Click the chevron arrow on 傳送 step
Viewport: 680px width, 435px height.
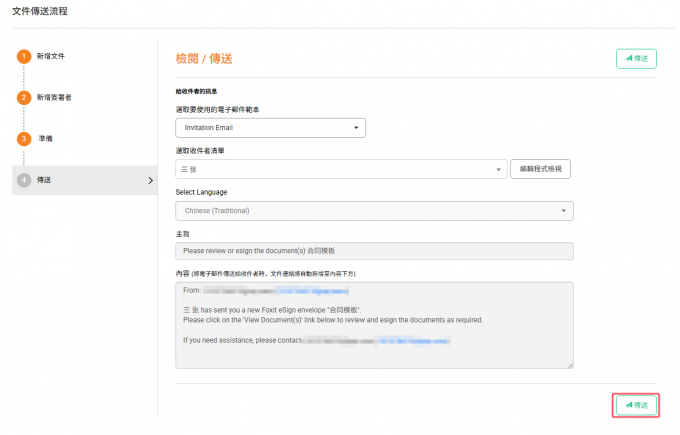coord(150,180)
